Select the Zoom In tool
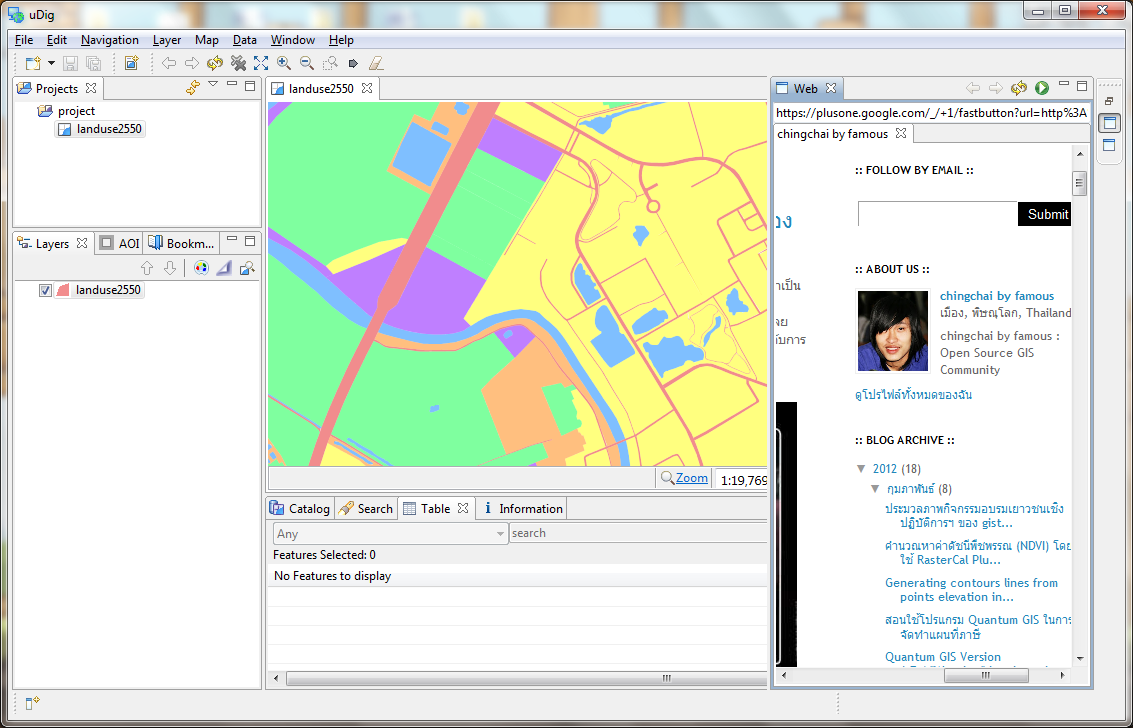Image resolution: width=1133 pixels, height=728 pixels. pos(283,62)
